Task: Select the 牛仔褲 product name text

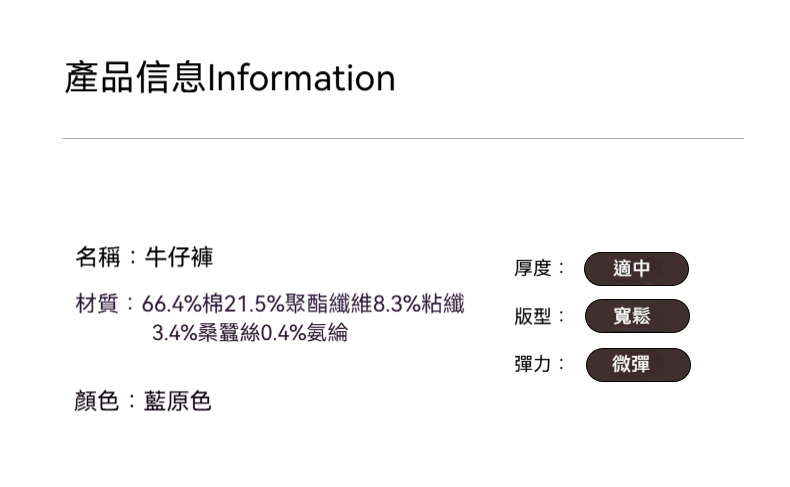Action: coord(179,257)
